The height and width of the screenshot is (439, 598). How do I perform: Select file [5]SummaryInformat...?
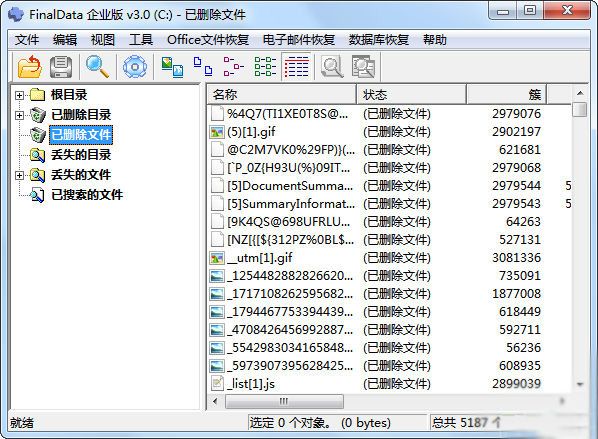coord(291,204)
